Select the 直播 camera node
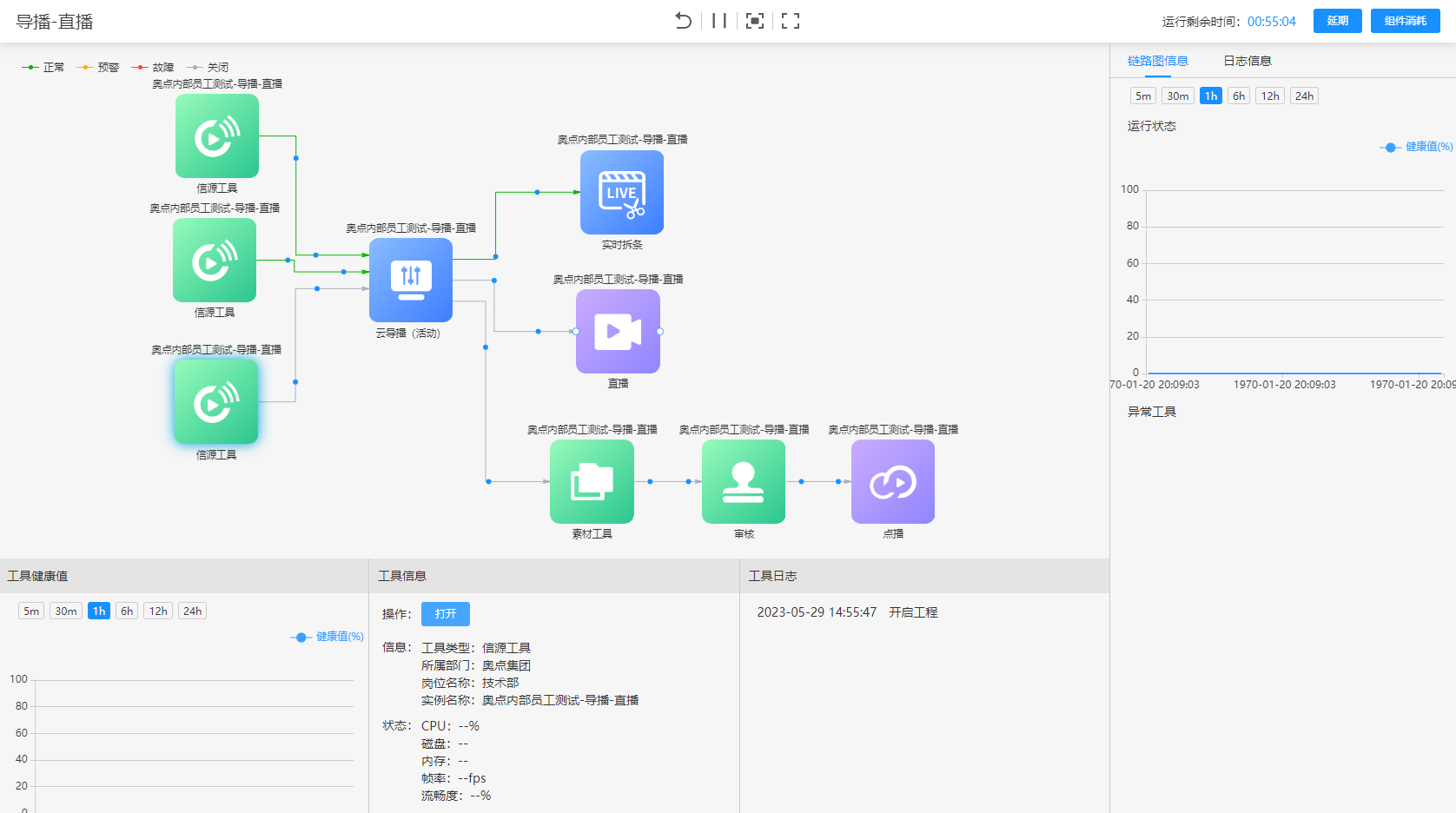Viewport: 1456px width, 813px height. tap(618, 332)
